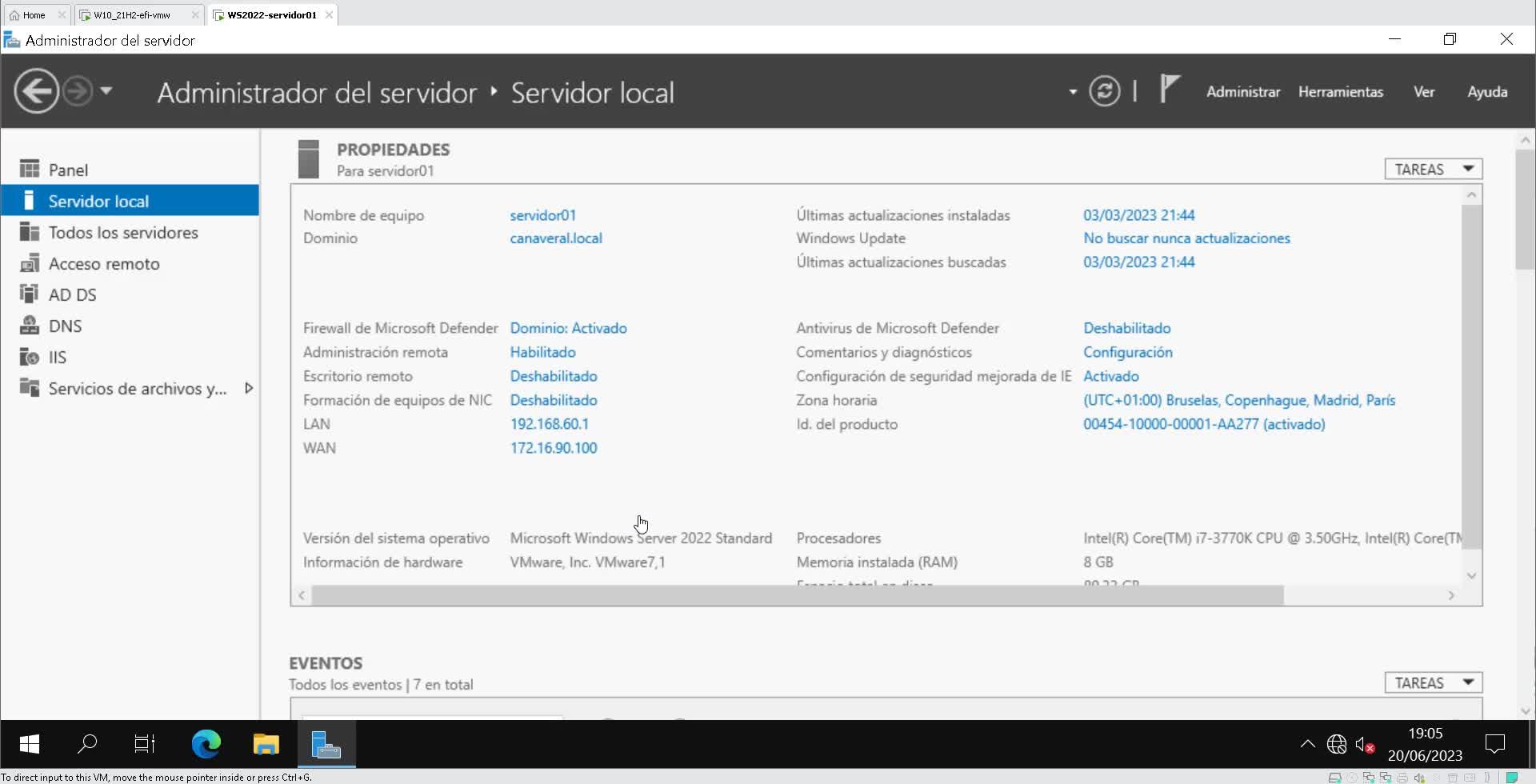Click the muted volume tray icon
The image size is (1536, 784).
(x=1365, y=745)
